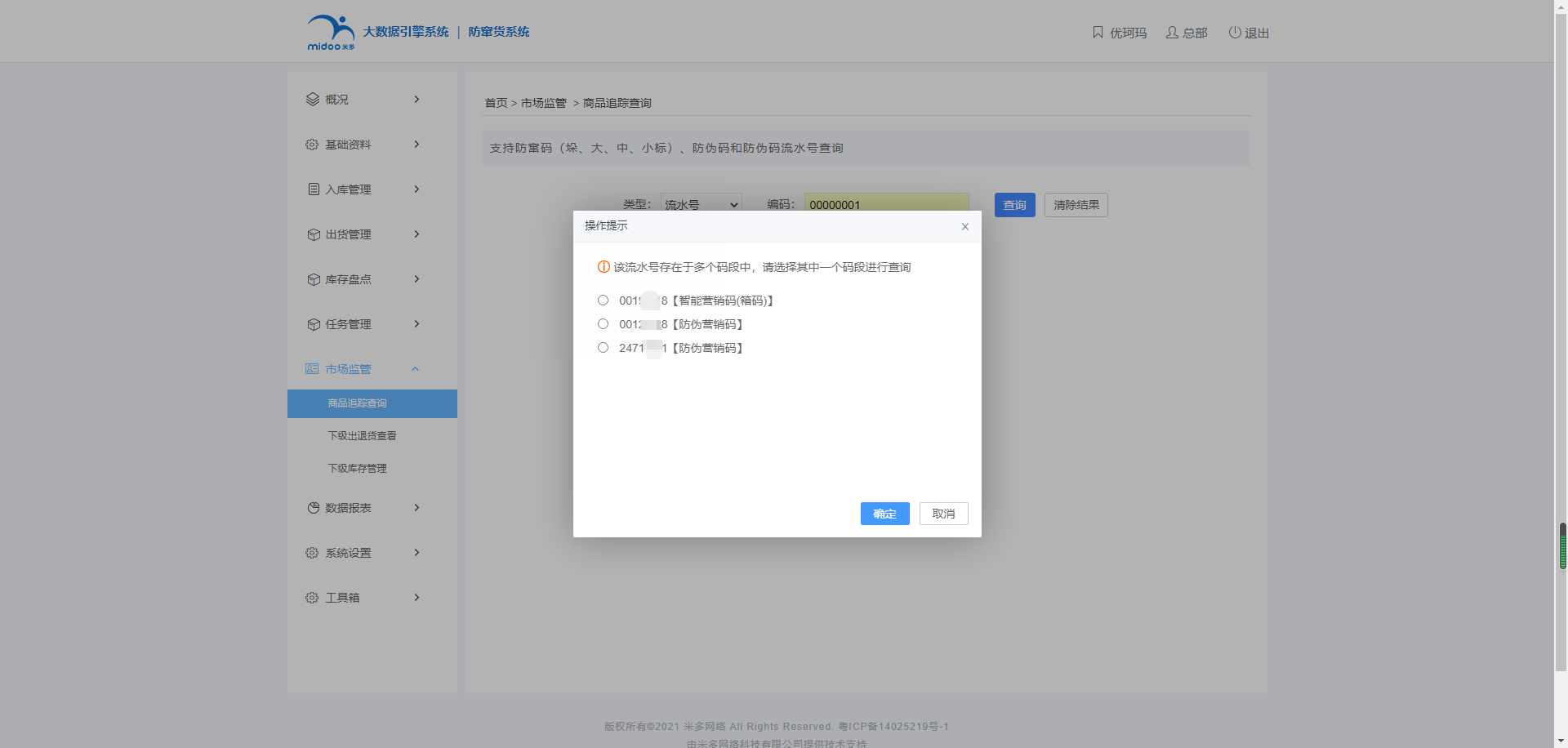Open the 系统设置 menu item
Viewport: 1568px width, 748px height.
(x=372, y=553)
